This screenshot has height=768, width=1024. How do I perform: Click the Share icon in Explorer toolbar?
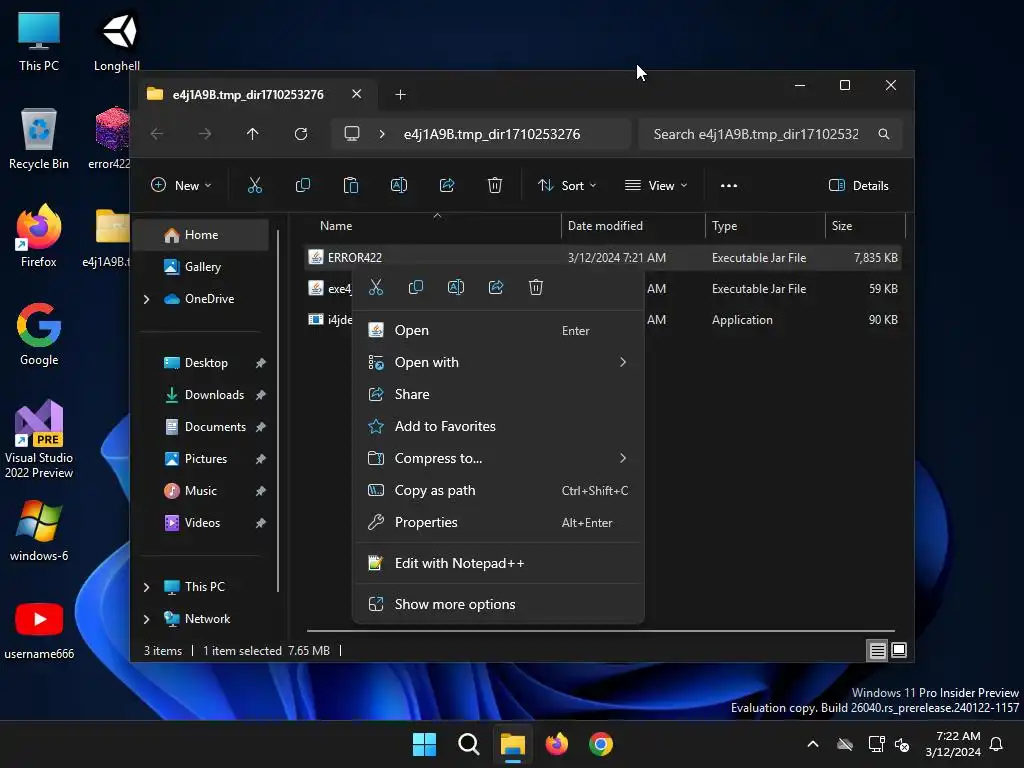click(x=447, y=185)
